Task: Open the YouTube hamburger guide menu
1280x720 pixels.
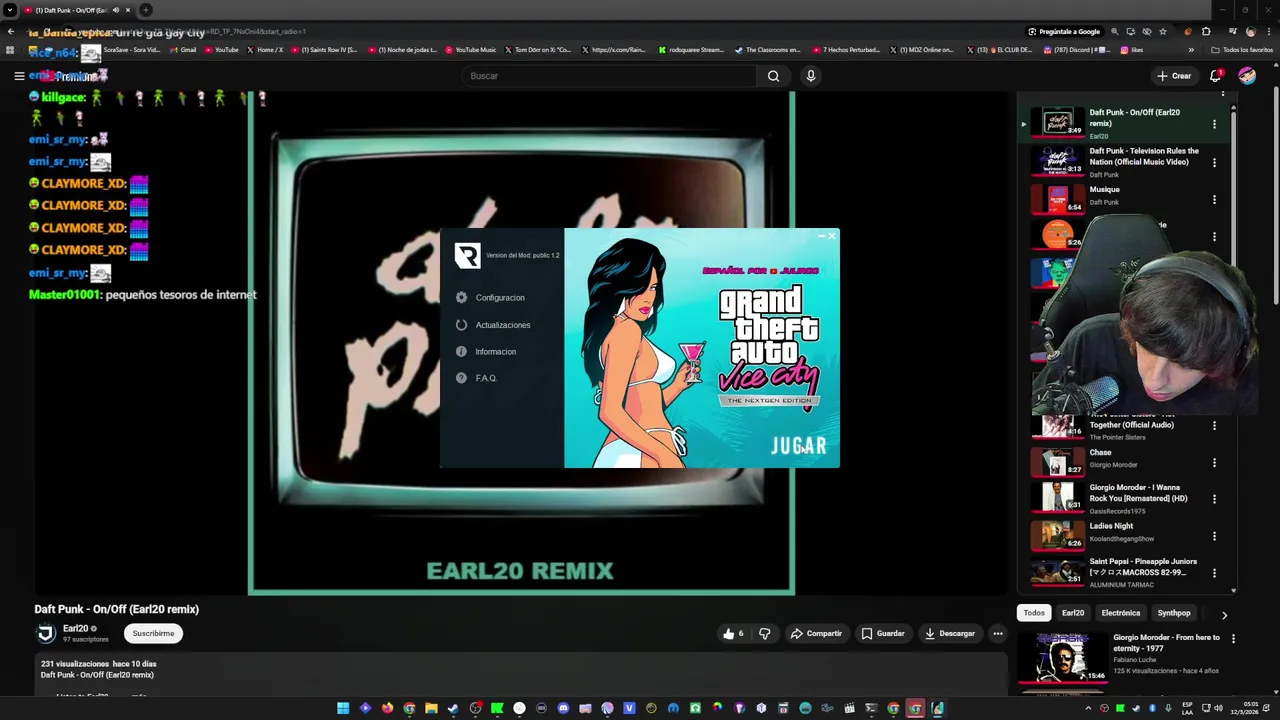Action: [x=19, y=76]
